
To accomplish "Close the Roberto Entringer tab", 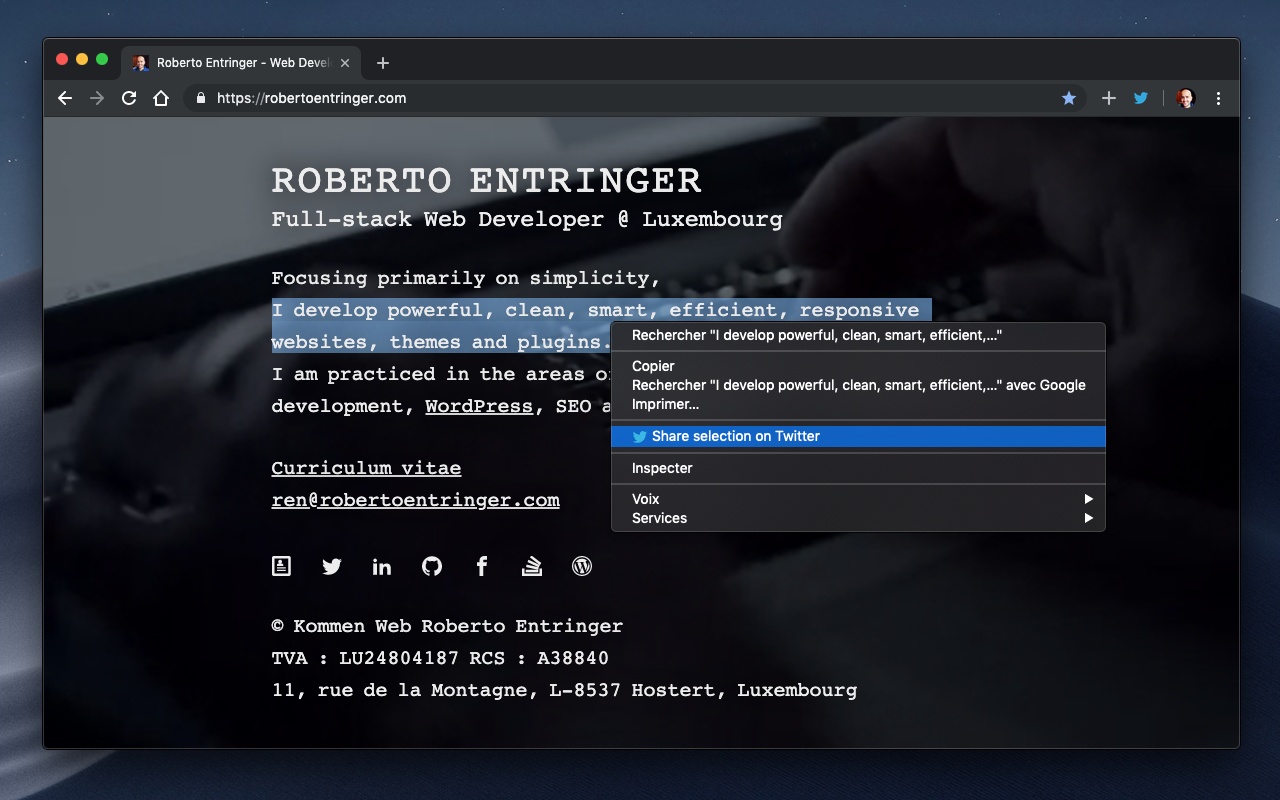I will coord(345,63).
